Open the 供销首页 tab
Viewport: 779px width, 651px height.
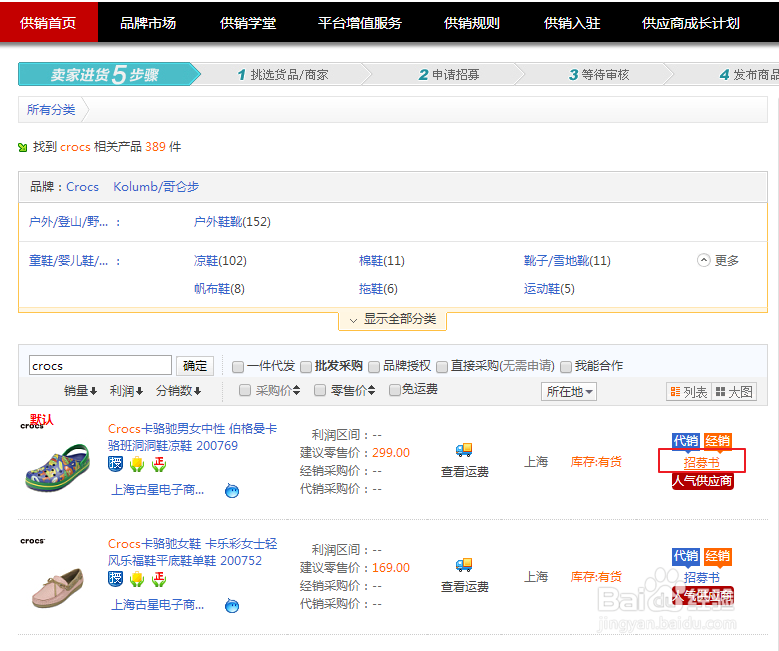click(x=48, y=23)
